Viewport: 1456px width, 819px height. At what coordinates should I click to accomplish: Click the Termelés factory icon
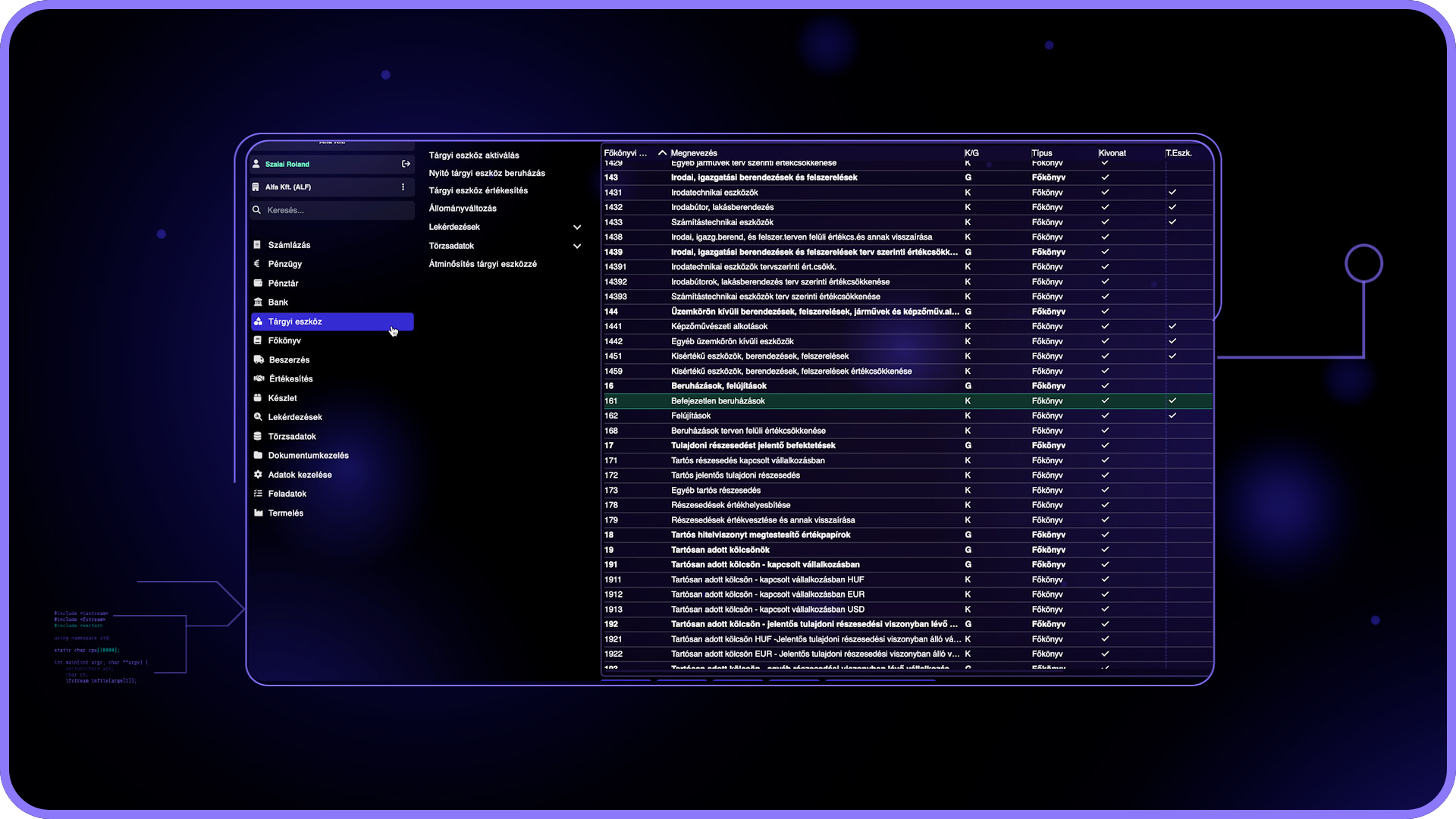(x=258, y=513)
